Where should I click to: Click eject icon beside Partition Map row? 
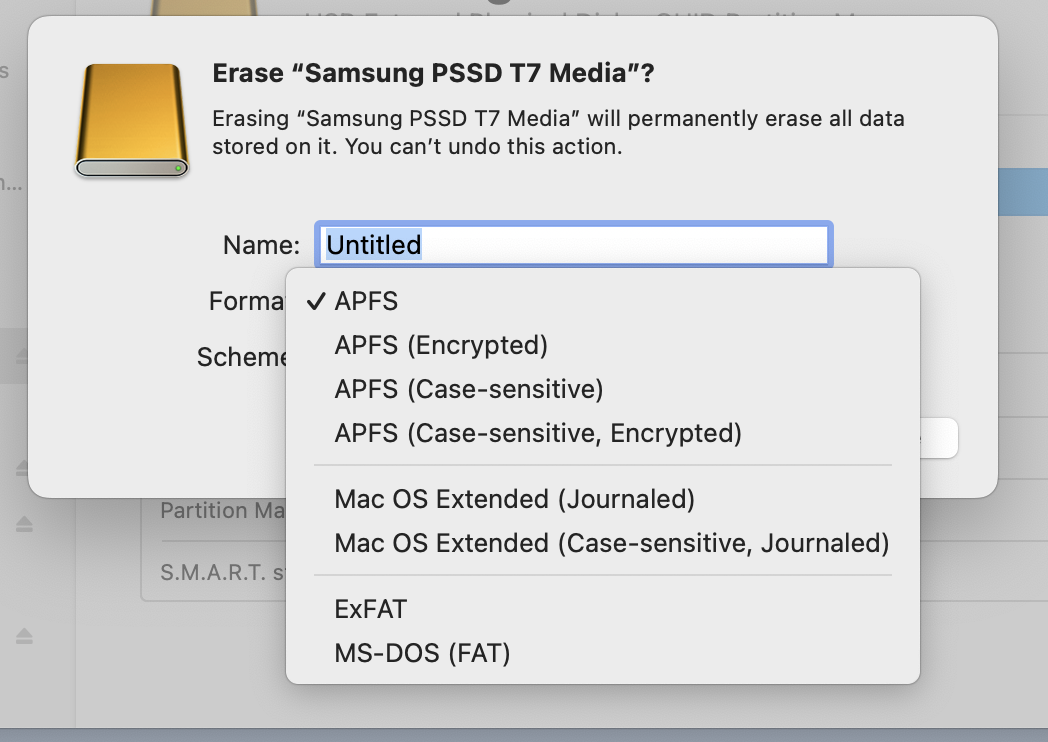click(x=24, y=523)
